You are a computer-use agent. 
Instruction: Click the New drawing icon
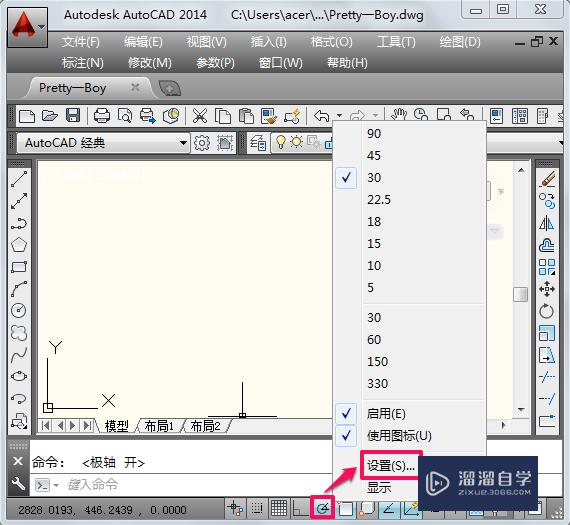pyautogui.click(x=27, y=116)
